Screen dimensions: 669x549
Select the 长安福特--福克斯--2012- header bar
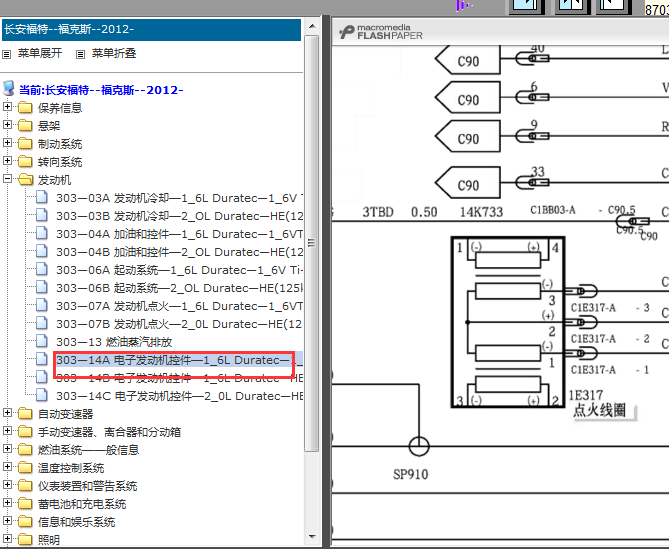[x=151, y=29]
